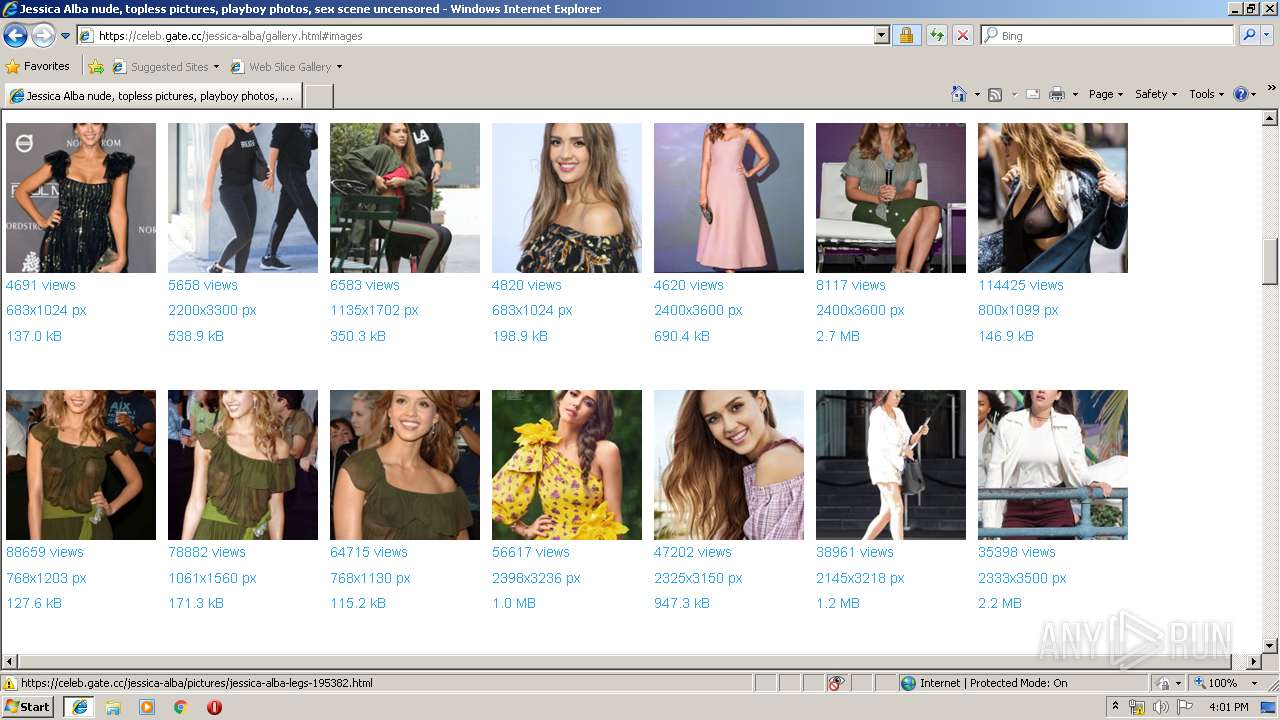Click the 2.7 MB file size text
The height and width of the screenshot is (720, 1280).
tap(838, 336)
